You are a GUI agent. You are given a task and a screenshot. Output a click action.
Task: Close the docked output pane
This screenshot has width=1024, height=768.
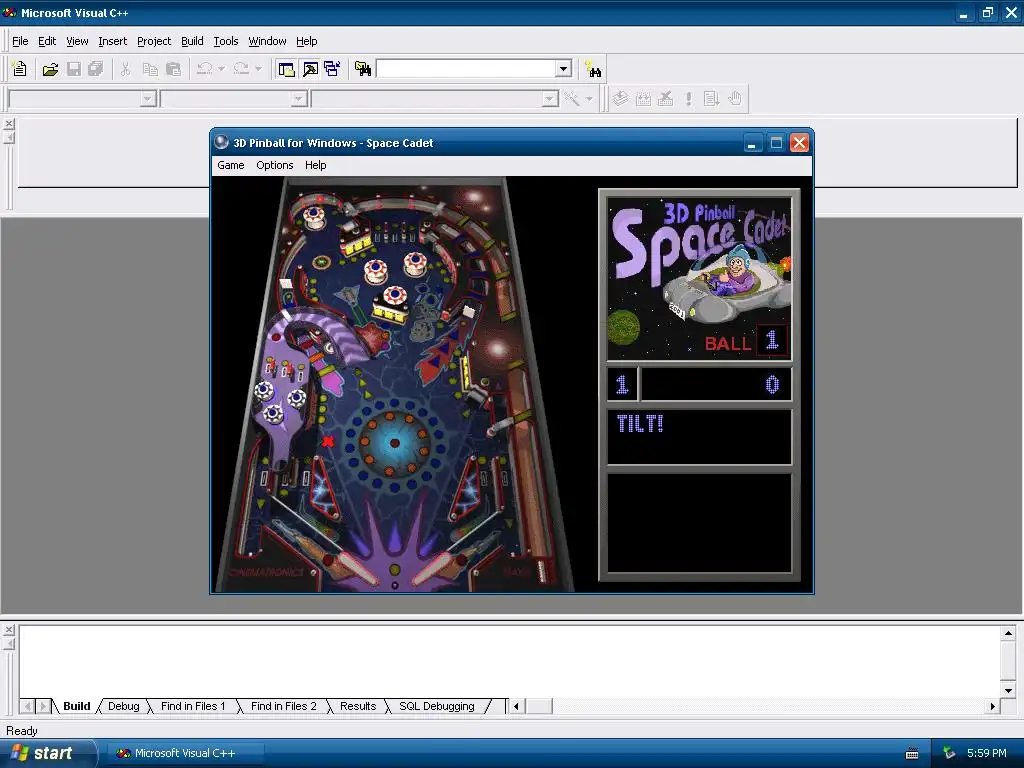tap(9, 630)
